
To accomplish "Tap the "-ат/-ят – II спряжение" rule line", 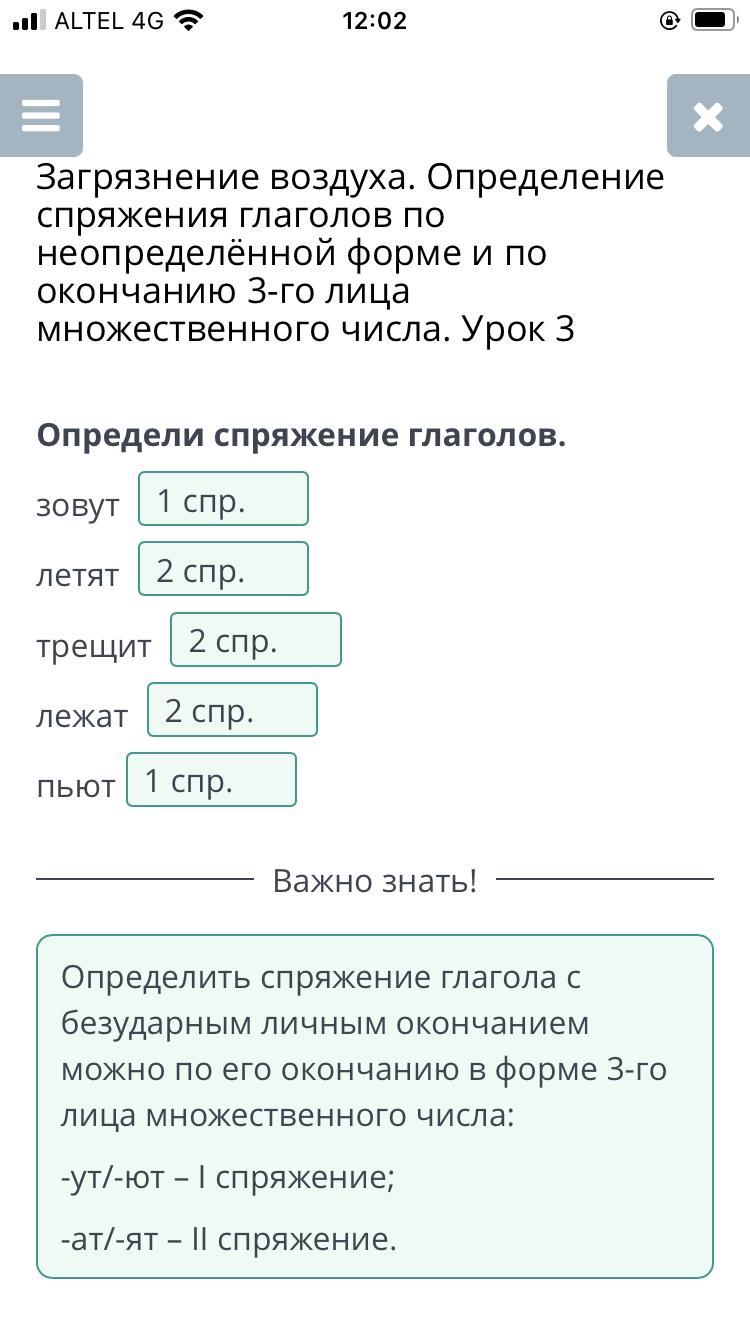I will tap(229, 1239).
